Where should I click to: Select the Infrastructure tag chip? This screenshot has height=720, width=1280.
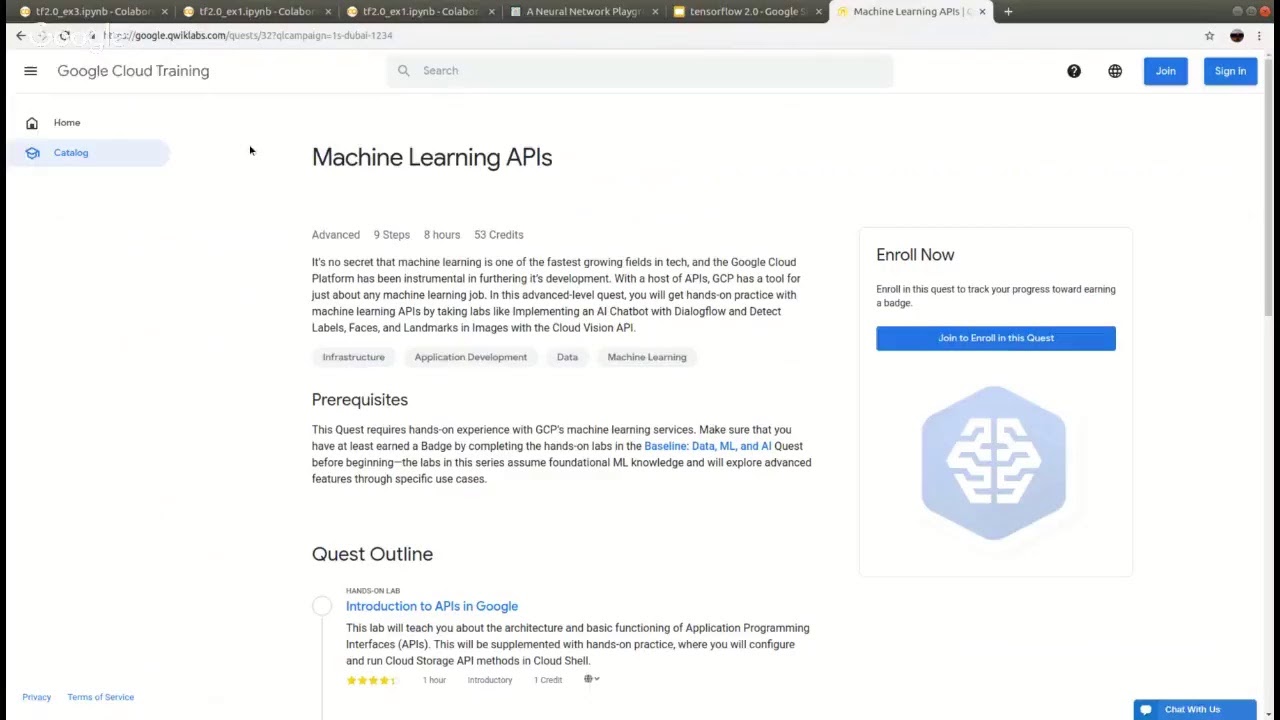click(x=353, y=357)
